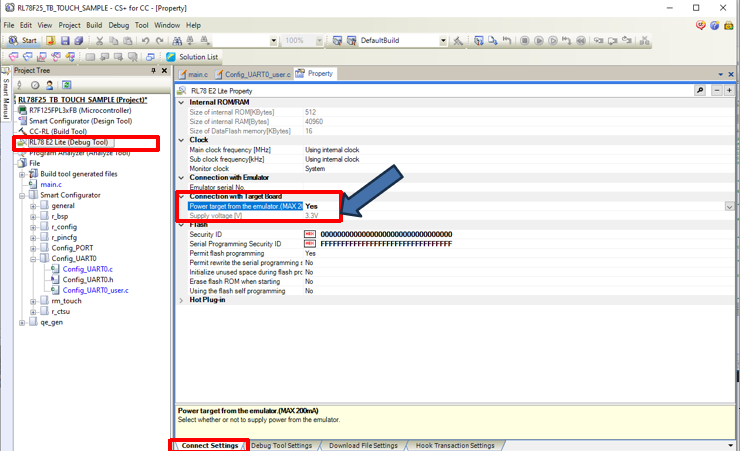Click the Start button in the toolbar
Image resolution: width=740 pixels, height=451 pixels.
23,41
